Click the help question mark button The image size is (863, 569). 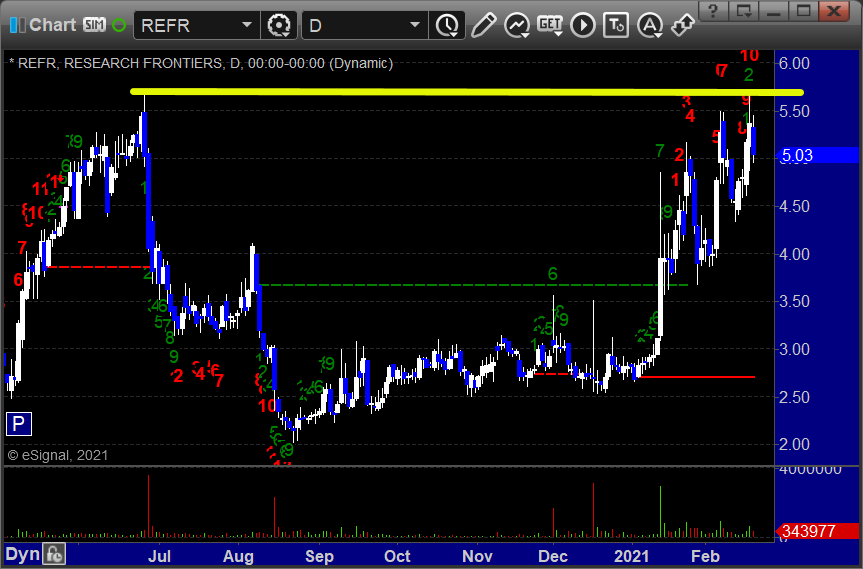click(x=713, y=10)
